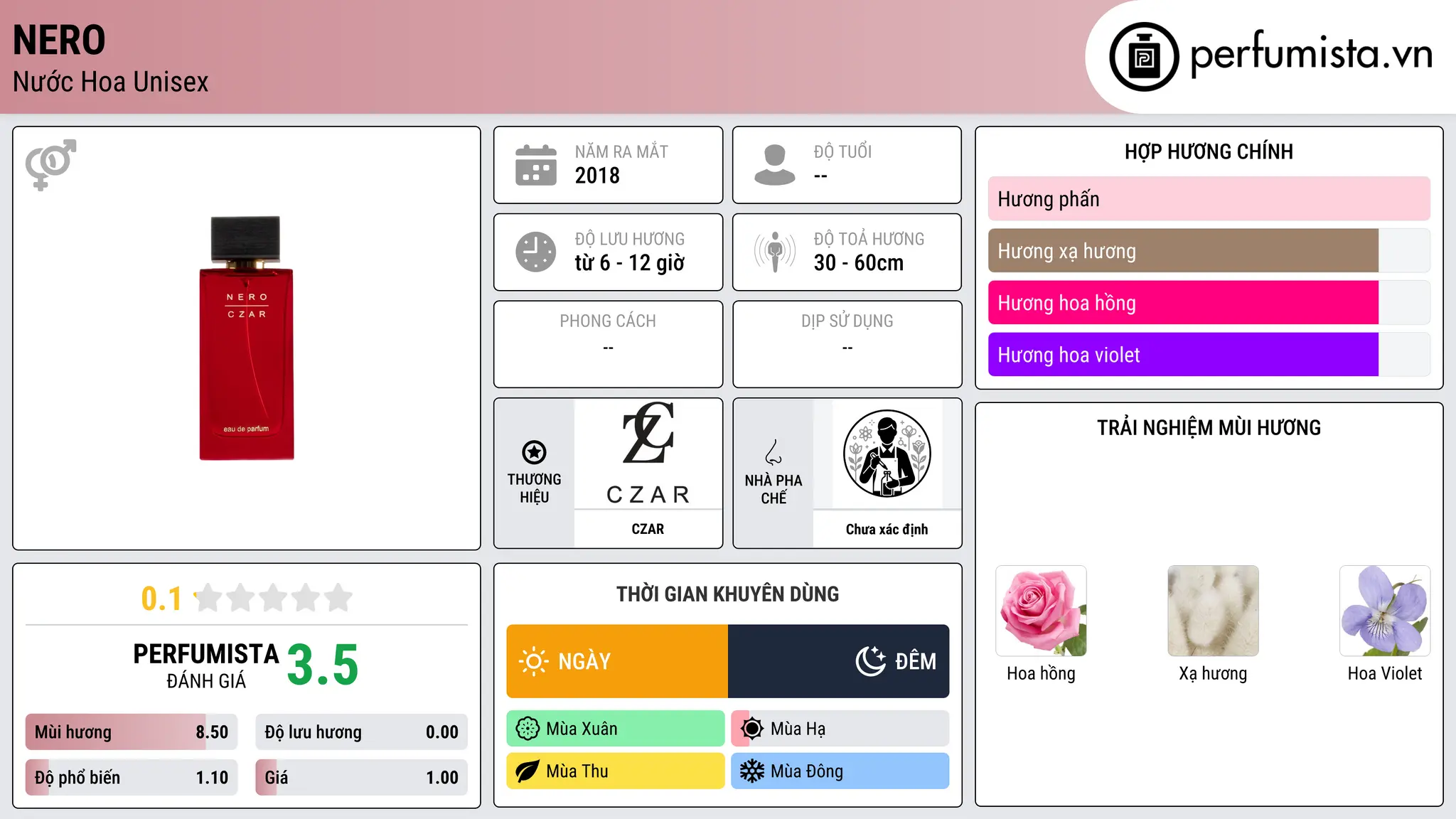This screenshot has width=1456, height=819.
Task: Click the sillage icon beside Độ toả hương
Action: [775, 252]
